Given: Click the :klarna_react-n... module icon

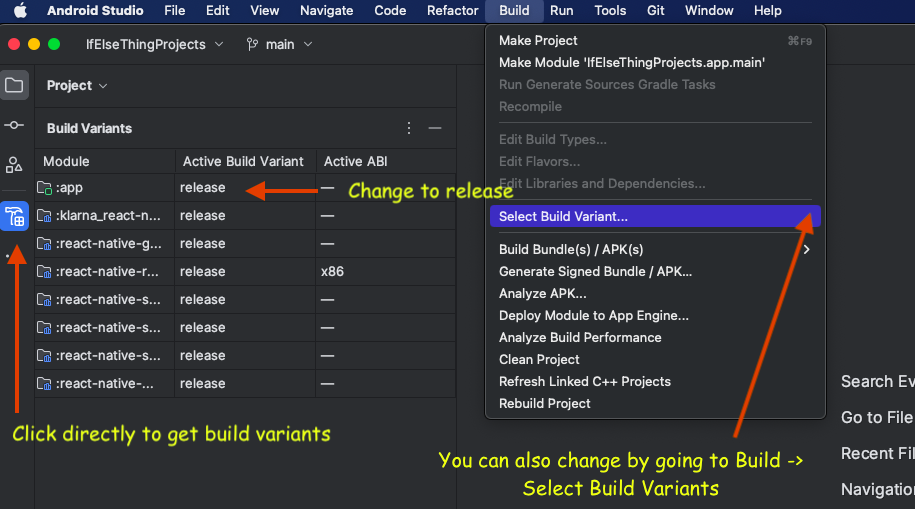Looking at the screenshot, I should point(44,216).
